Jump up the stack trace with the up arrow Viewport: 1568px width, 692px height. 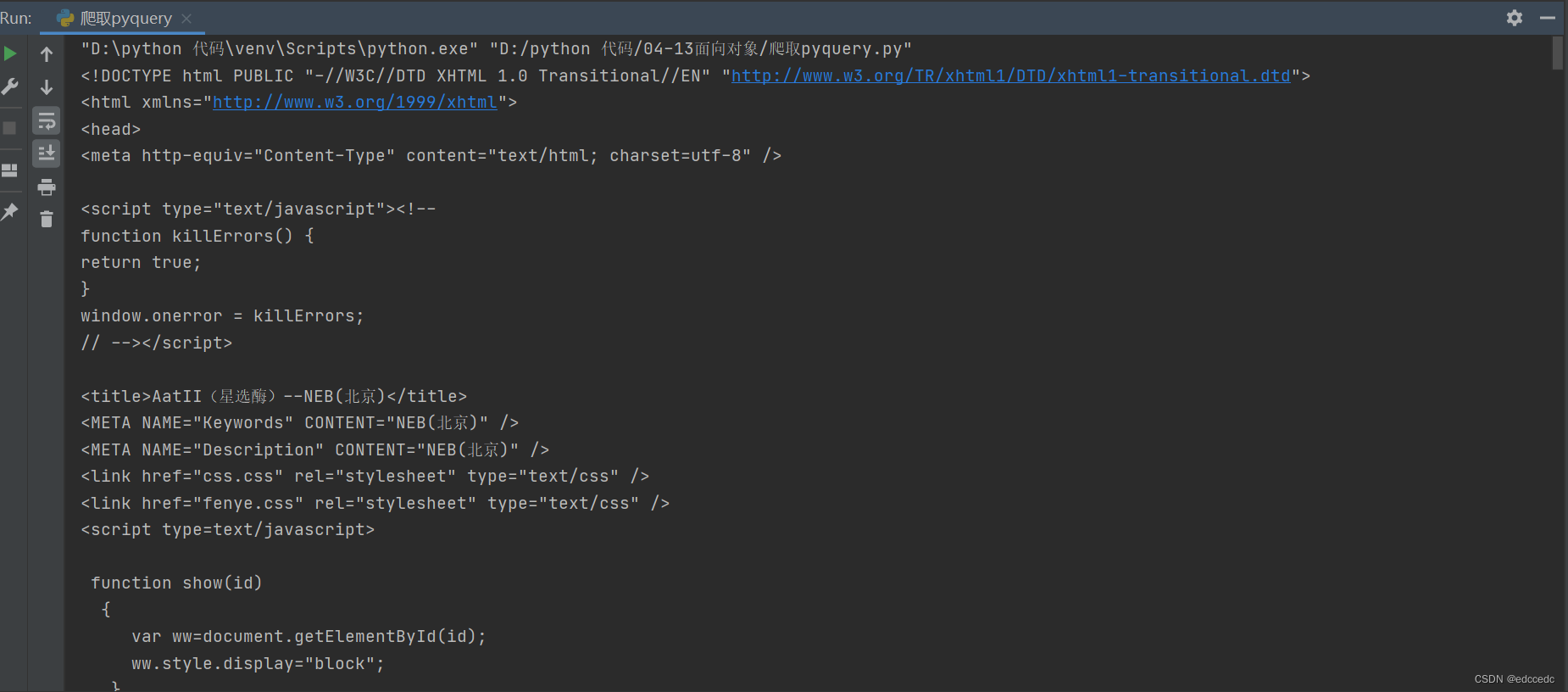pos(47,53)
